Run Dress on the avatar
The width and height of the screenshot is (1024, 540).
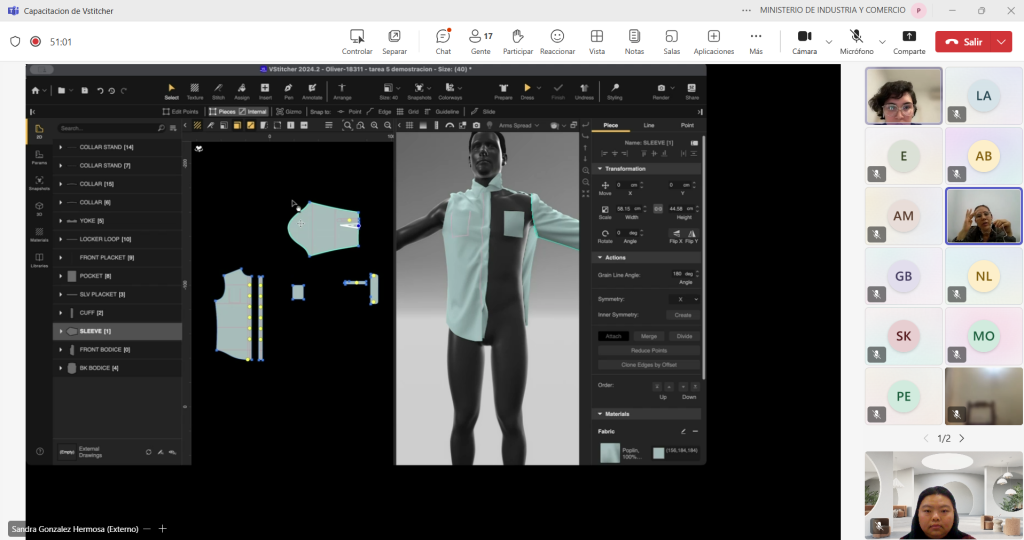[x=527, y=91]
